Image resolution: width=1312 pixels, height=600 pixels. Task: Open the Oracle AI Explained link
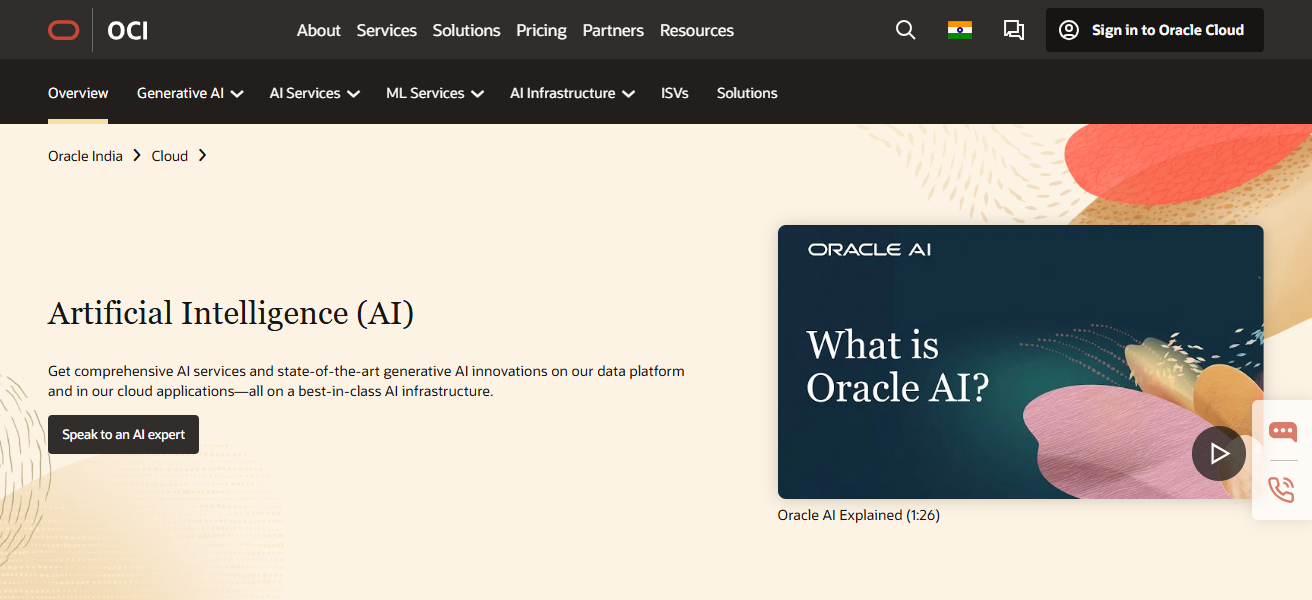click(x=858, y=514)
